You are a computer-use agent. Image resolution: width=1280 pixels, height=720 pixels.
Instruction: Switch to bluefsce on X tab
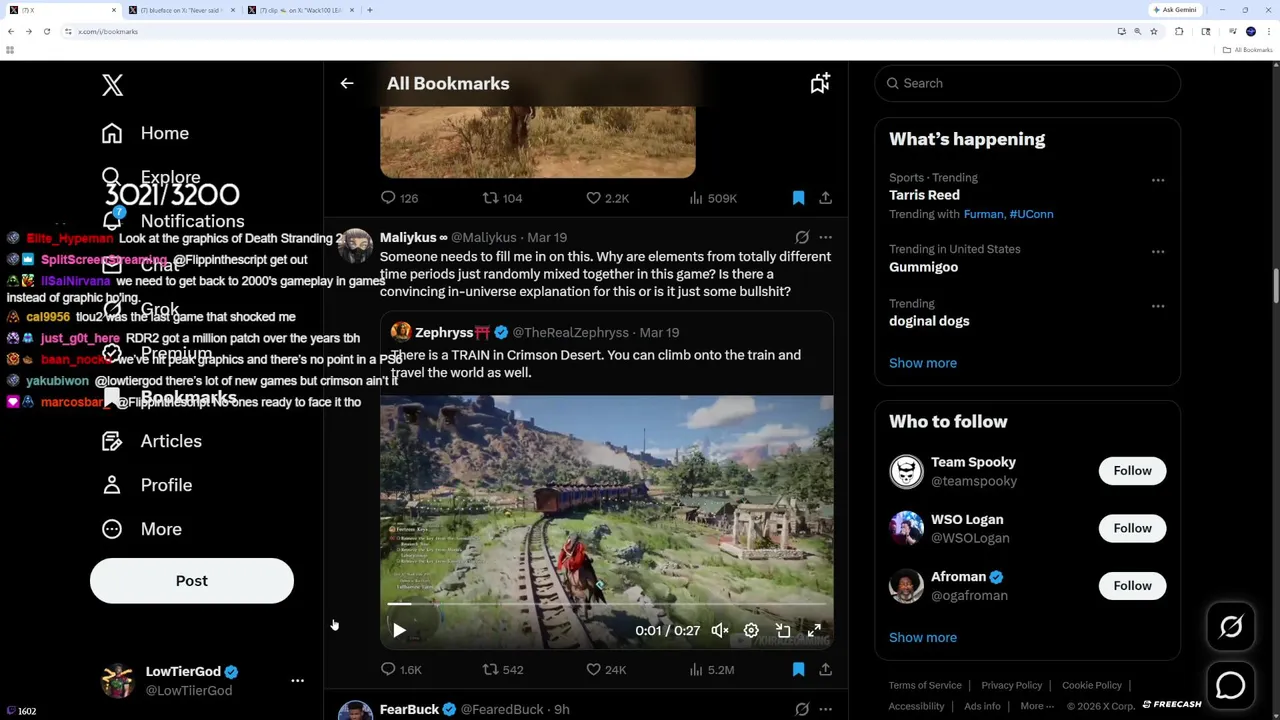point(182,10)
